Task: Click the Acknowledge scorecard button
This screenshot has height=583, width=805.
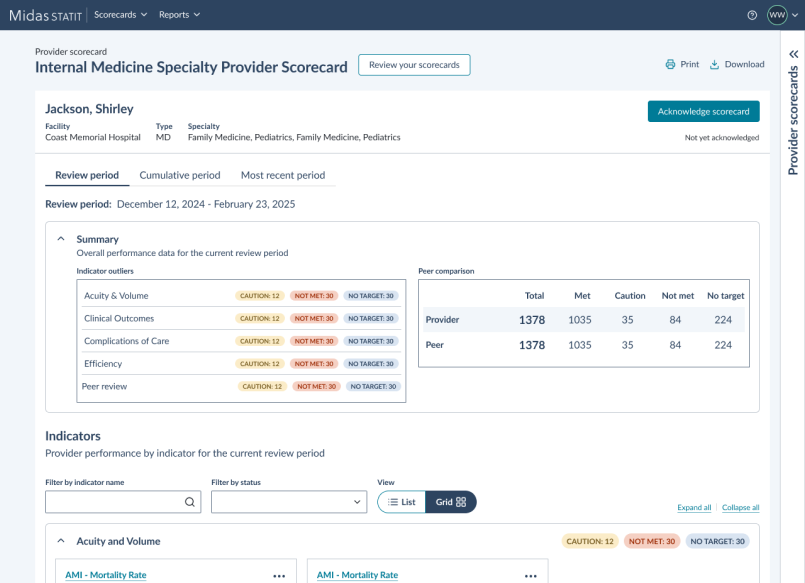Action: coord(703,111)
